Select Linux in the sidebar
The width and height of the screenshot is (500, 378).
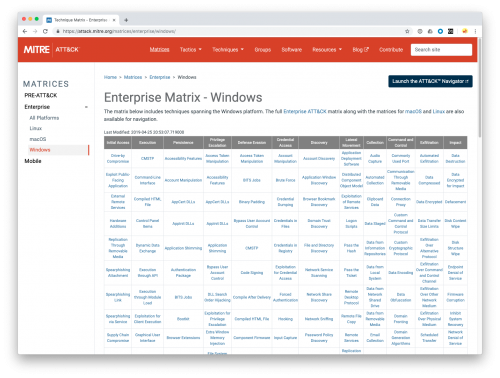[x=36, y=128]
